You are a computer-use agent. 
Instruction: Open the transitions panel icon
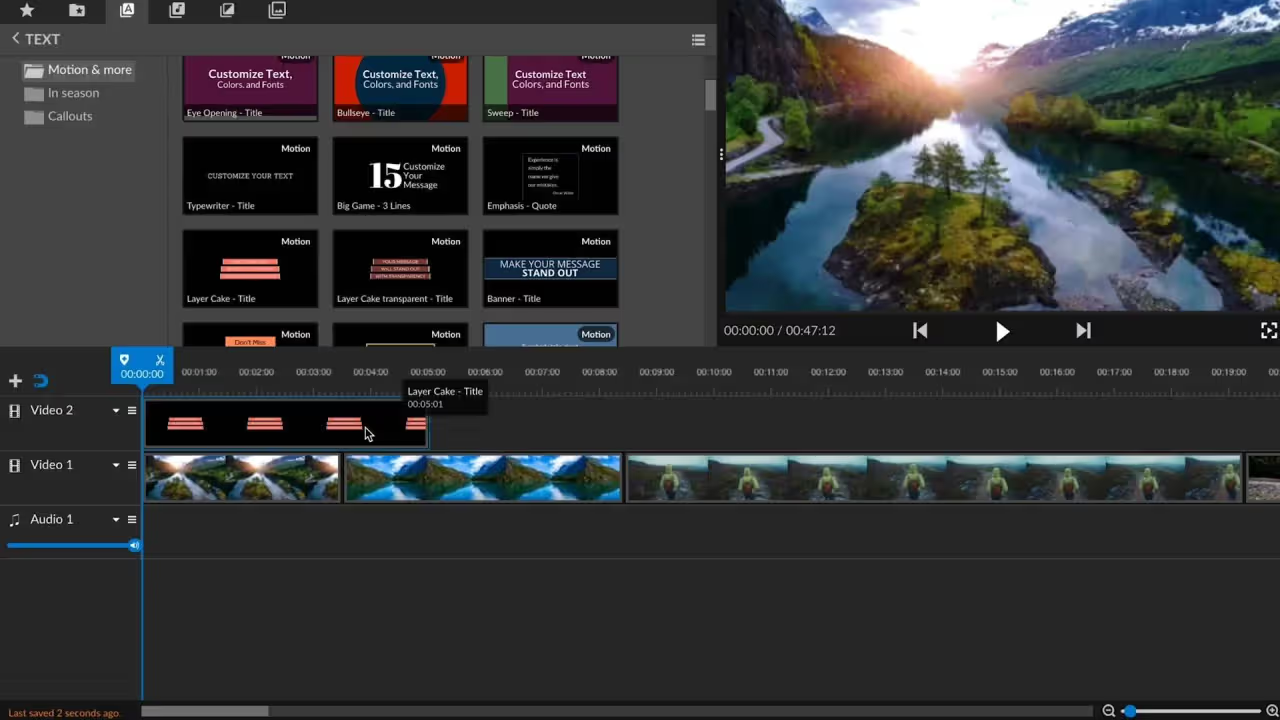pyautogui.click(x=227, y=10)
